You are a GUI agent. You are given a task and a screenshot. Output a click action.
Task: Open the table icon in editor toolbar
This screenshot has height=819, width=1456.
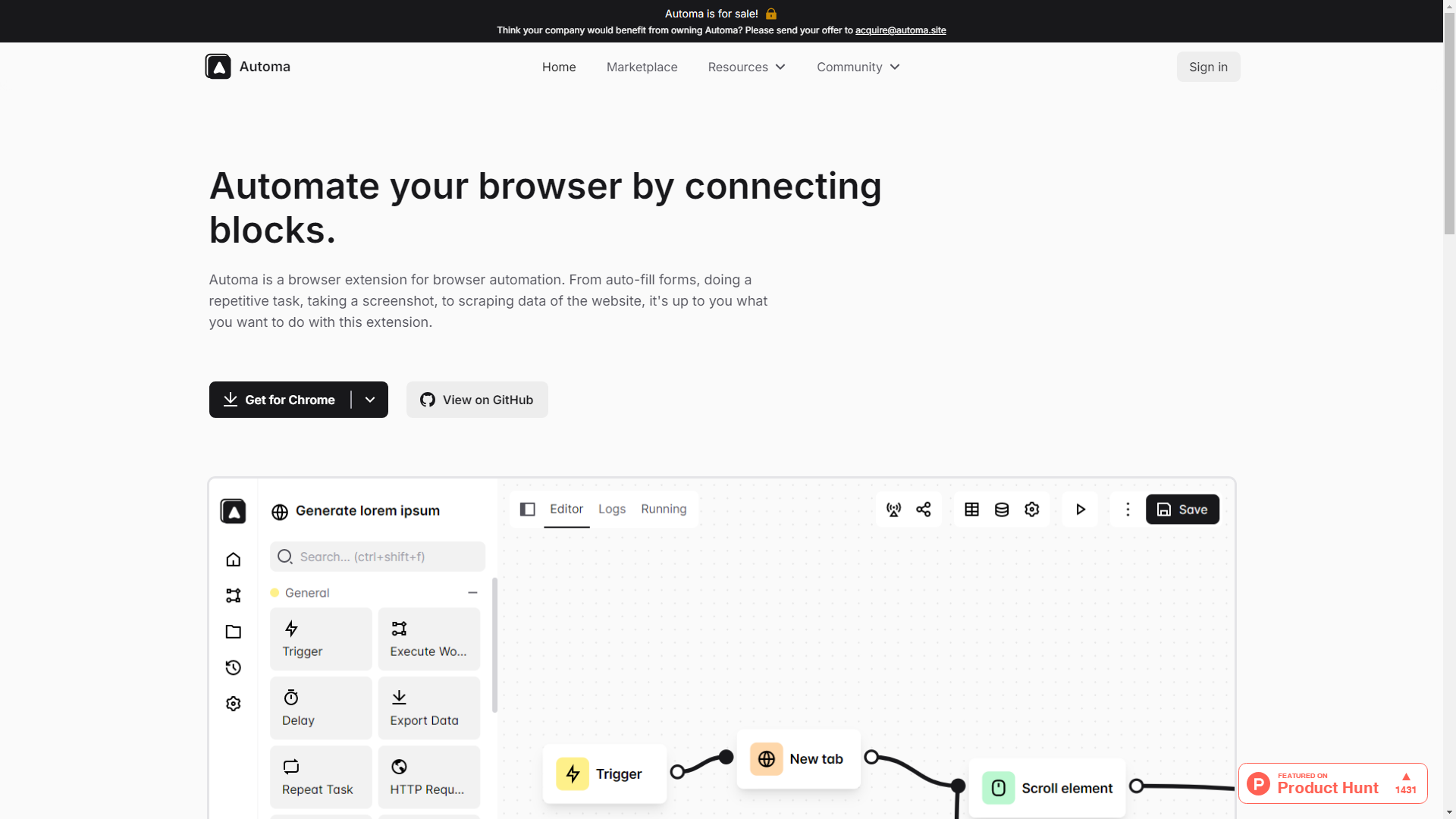click(x=972, y=510)
